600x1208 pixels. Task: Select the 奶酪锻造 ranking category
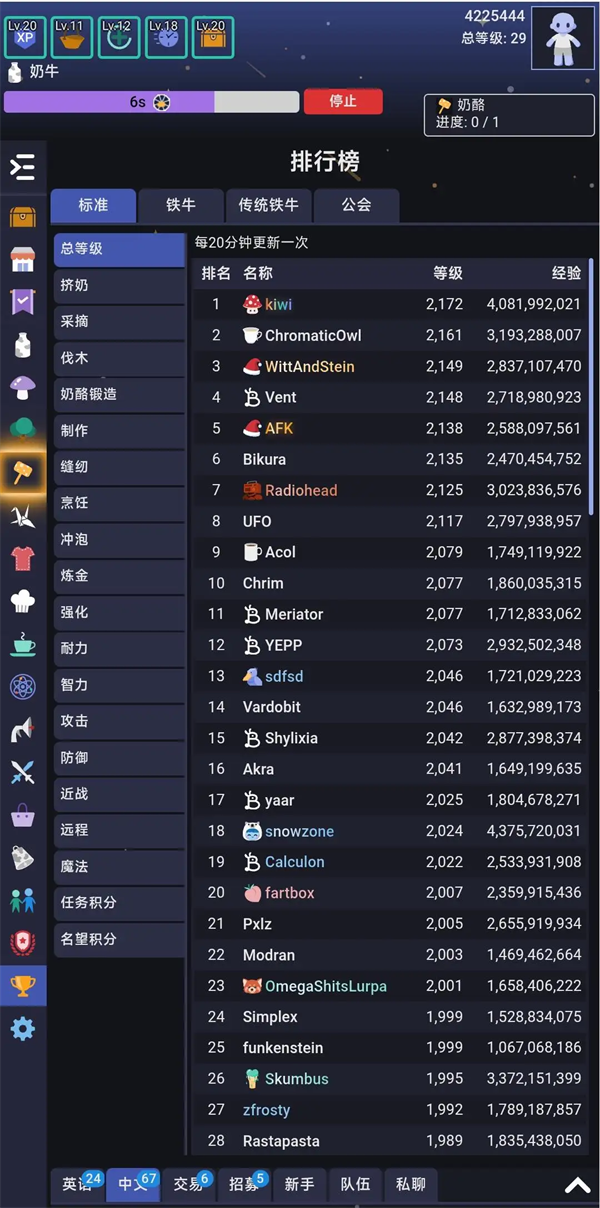pyautogui.click(x=118, y=394)
